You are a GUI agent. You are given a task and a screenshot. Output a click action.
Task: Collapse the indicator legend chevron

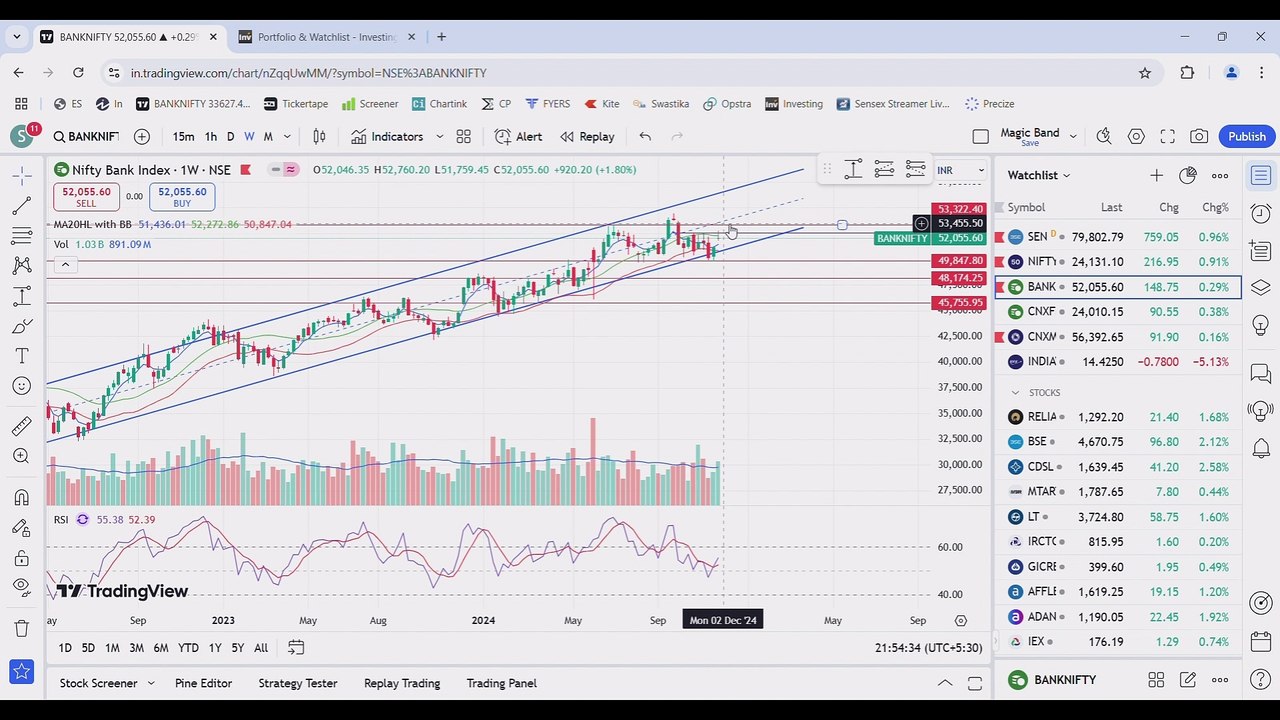pyautogui.click(x=65, y=264)
